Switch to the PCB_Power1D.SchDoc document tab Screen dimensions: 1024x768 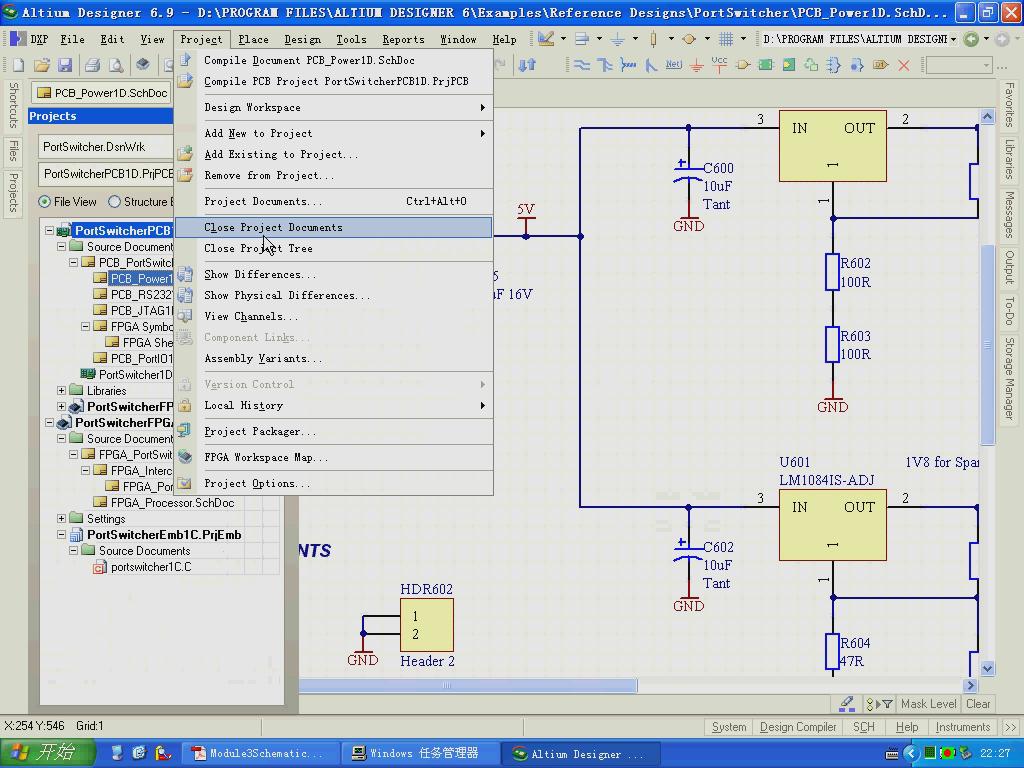pos(103,93)
